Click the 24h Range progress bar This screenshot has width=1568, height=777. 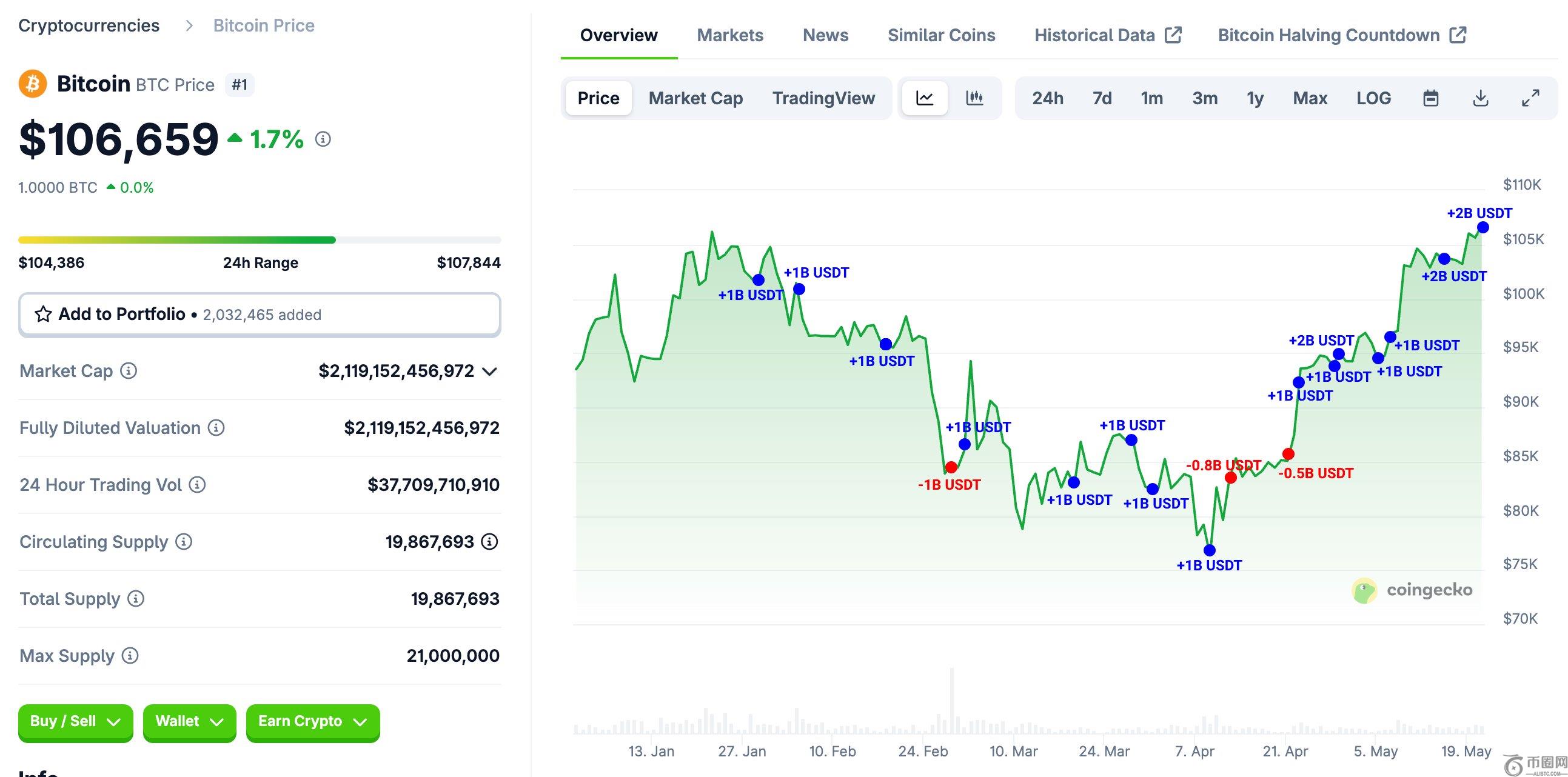[260, 240]
